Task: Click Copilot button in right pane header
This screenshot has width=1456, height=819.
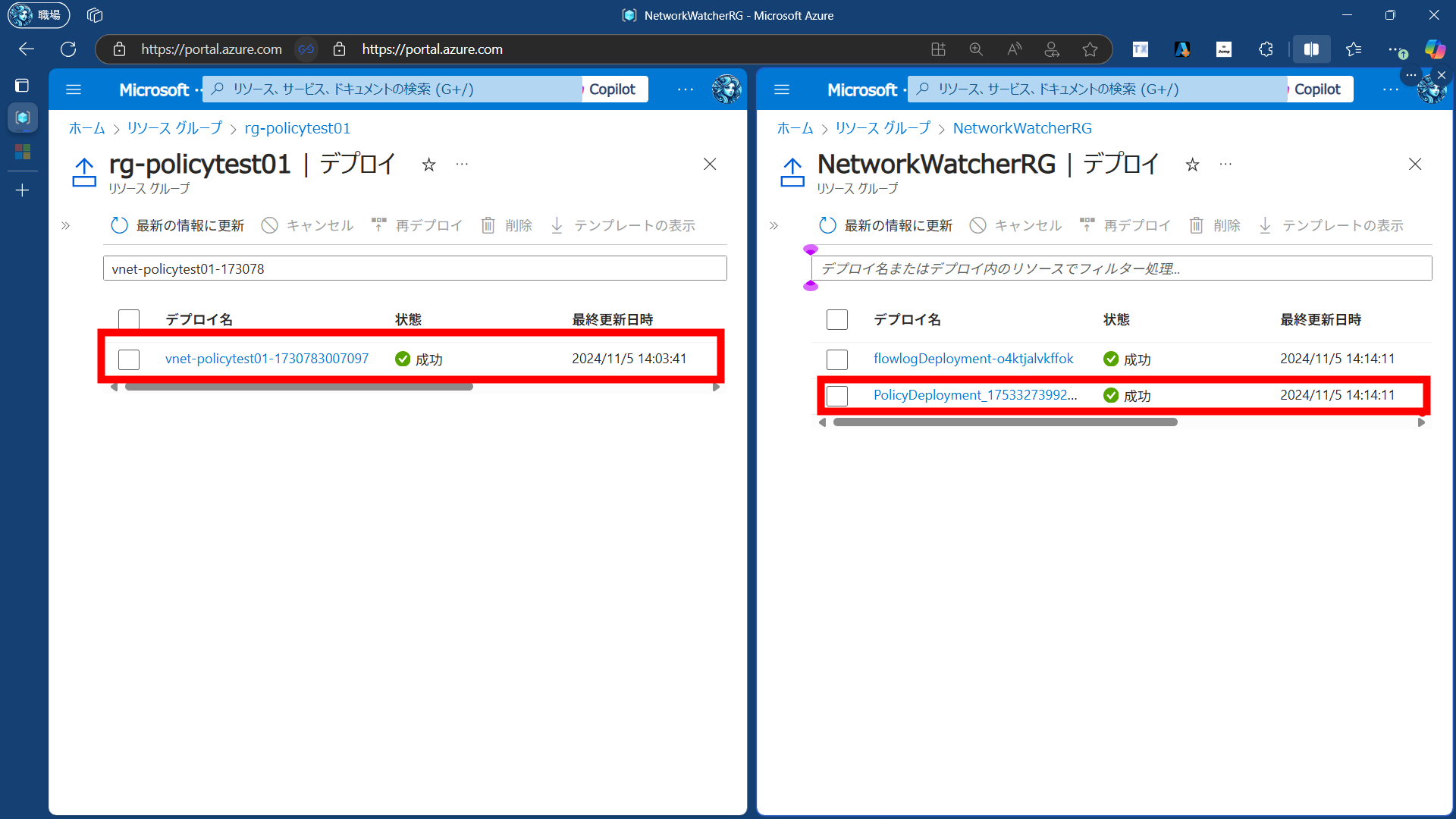Action: 1317,89
